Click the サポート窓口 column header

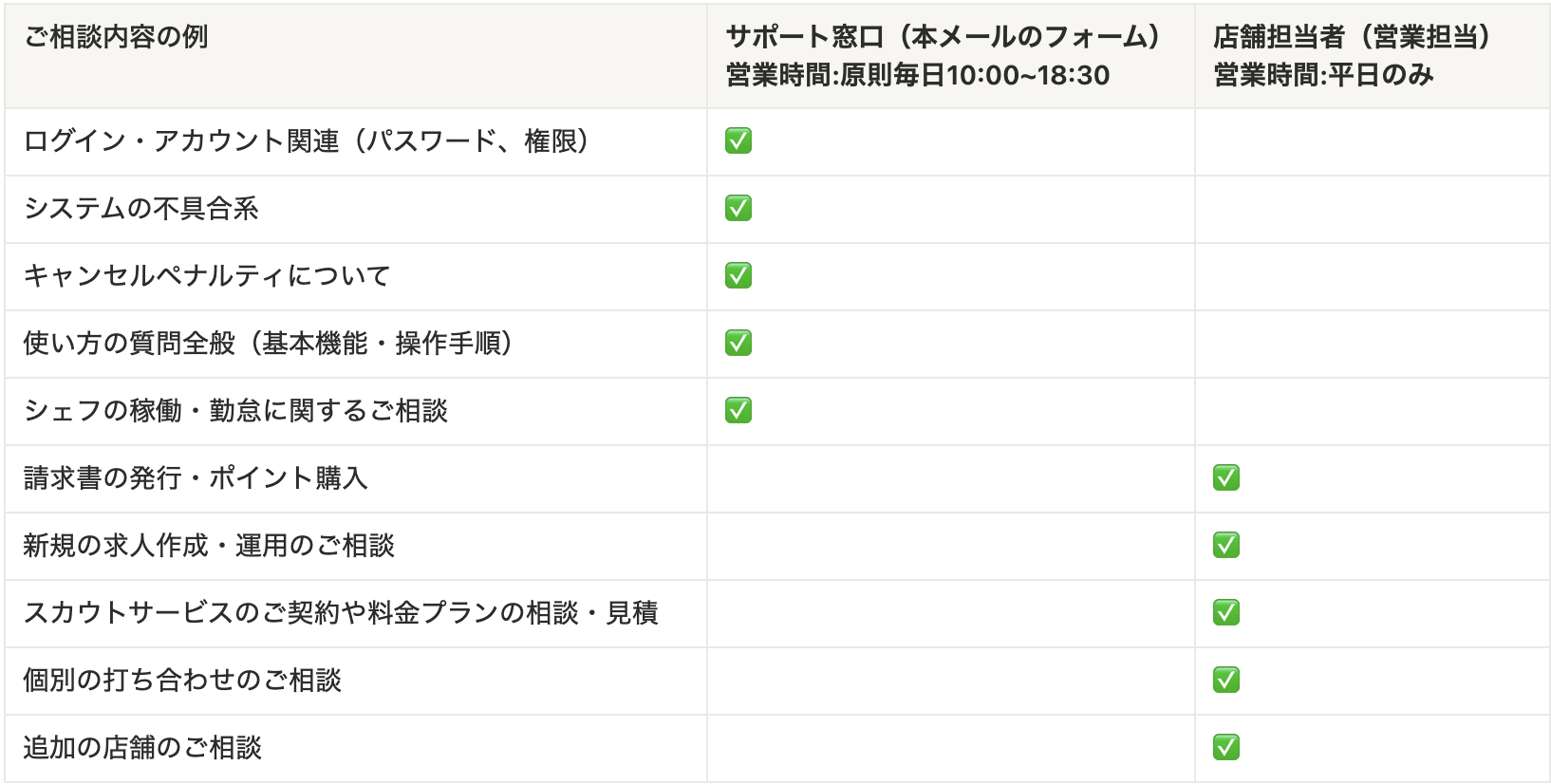point(944,38)
